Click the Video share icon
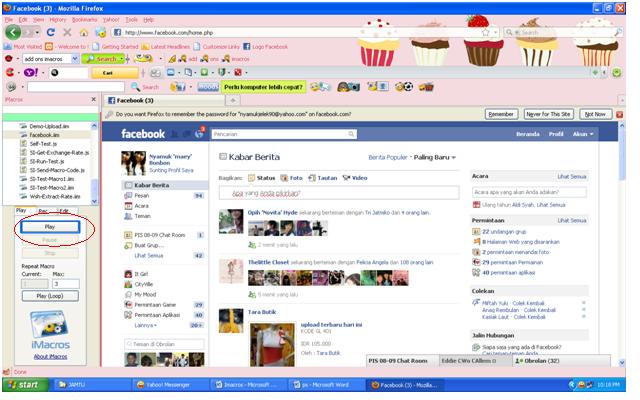Image resolution: width=640 pixels, height=400 pixels. [x=355, y=178]
